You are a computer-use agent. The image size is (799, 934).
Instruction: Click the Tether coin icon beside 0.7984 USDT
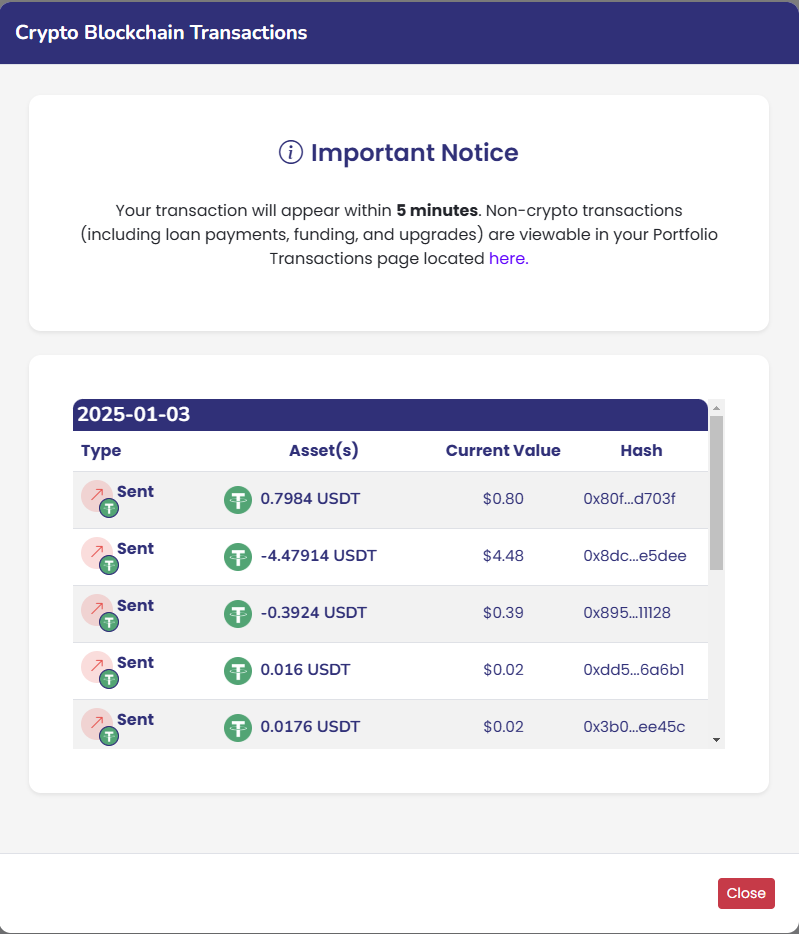coord(238,499)
